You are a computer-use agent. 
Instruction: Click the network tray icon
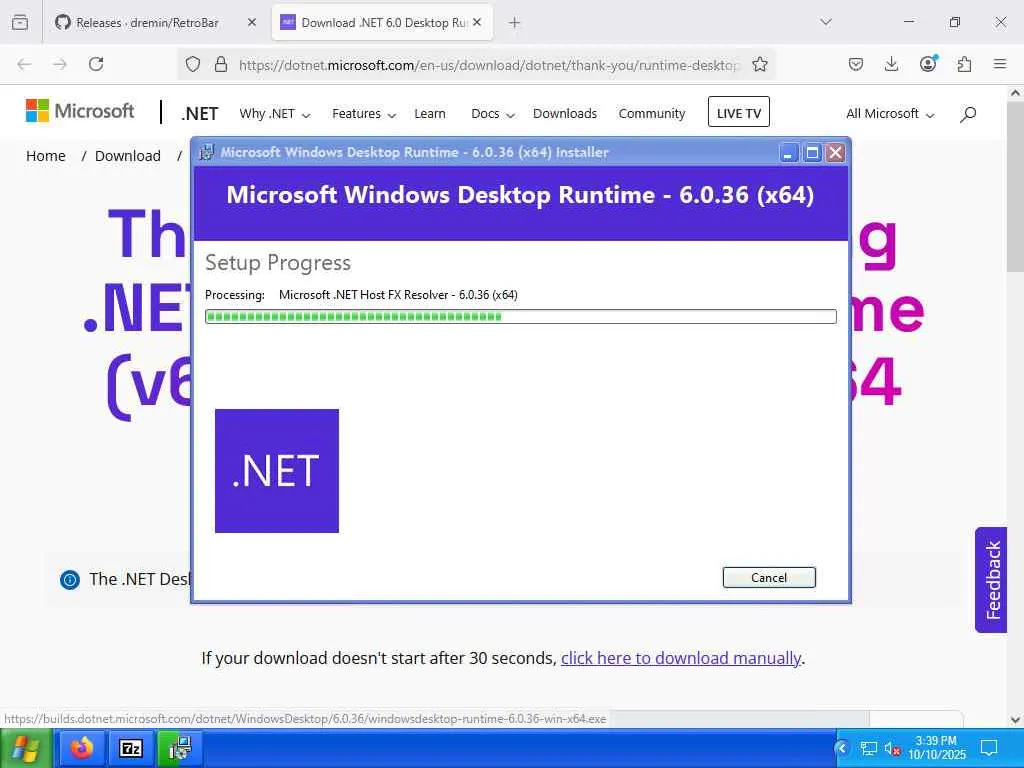pyautogui.click(x=868, y=748)
